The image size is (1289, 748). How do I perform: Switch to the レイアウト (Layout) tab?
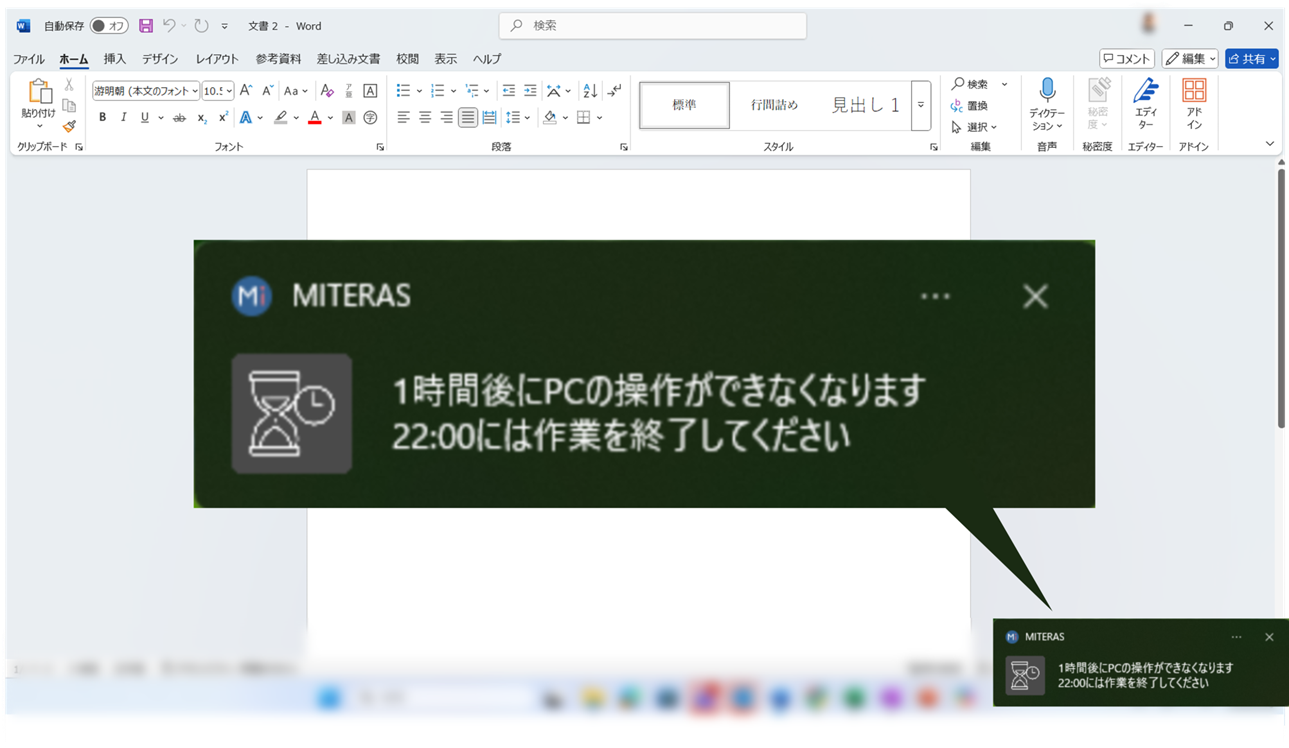coord(217,59)
